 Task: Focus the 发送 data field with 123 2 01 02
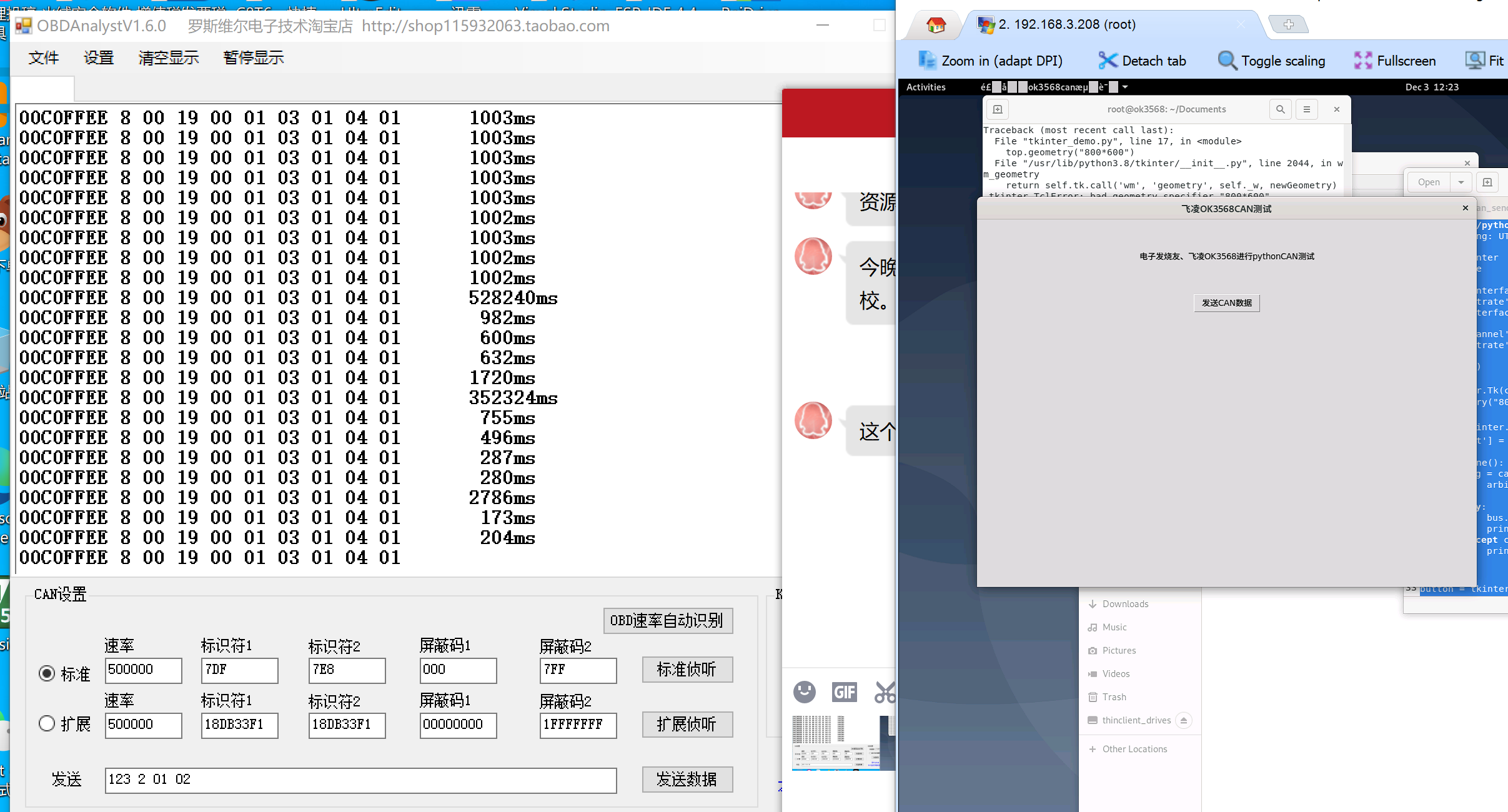(360, 780)
